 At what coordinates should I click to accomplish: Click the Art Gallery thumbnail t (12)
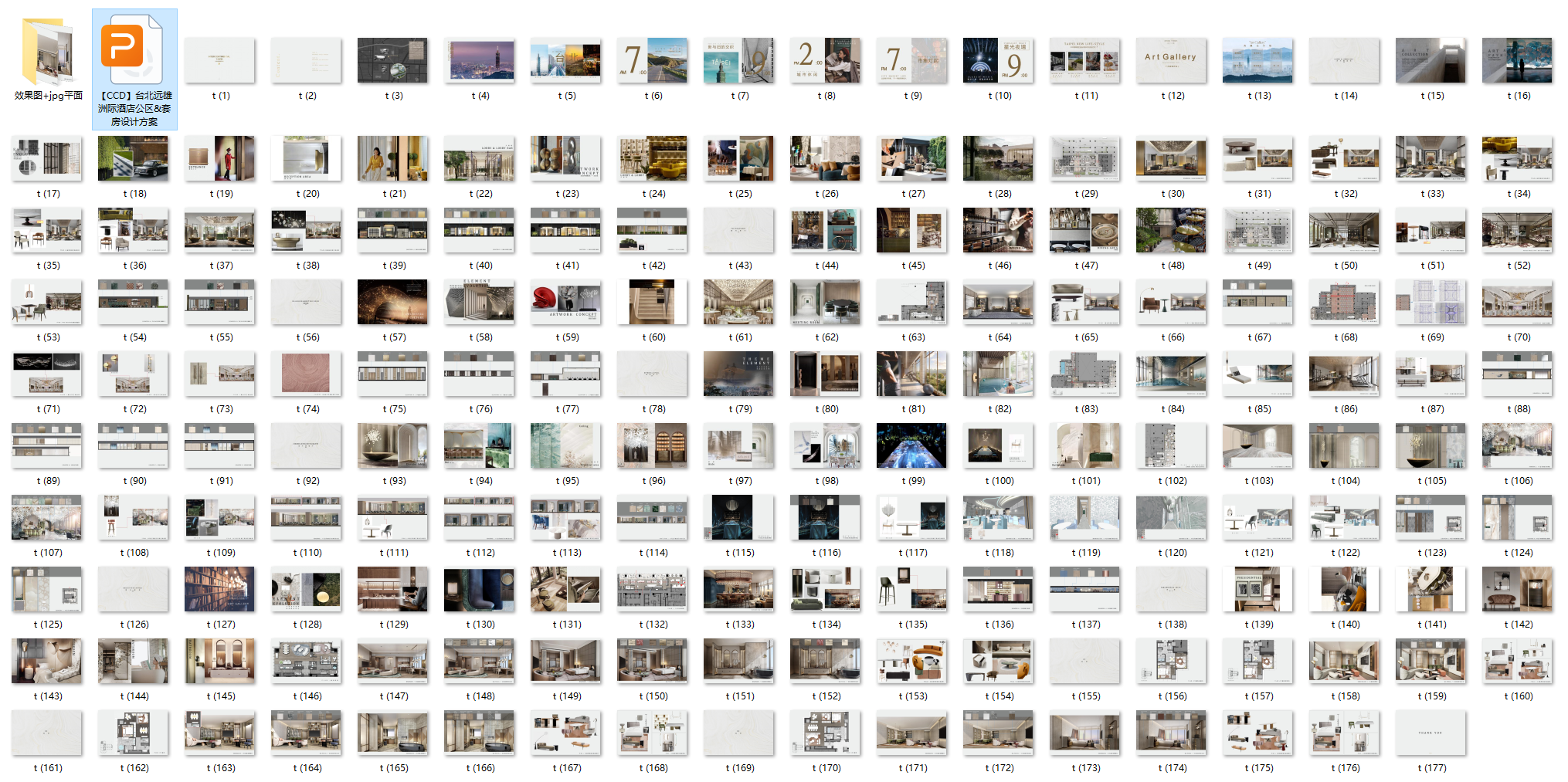coord(1172,60)
